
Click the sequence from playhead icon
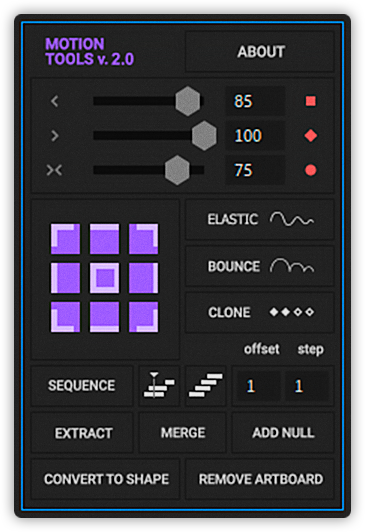pyautogui.click(x=159, y=385)
